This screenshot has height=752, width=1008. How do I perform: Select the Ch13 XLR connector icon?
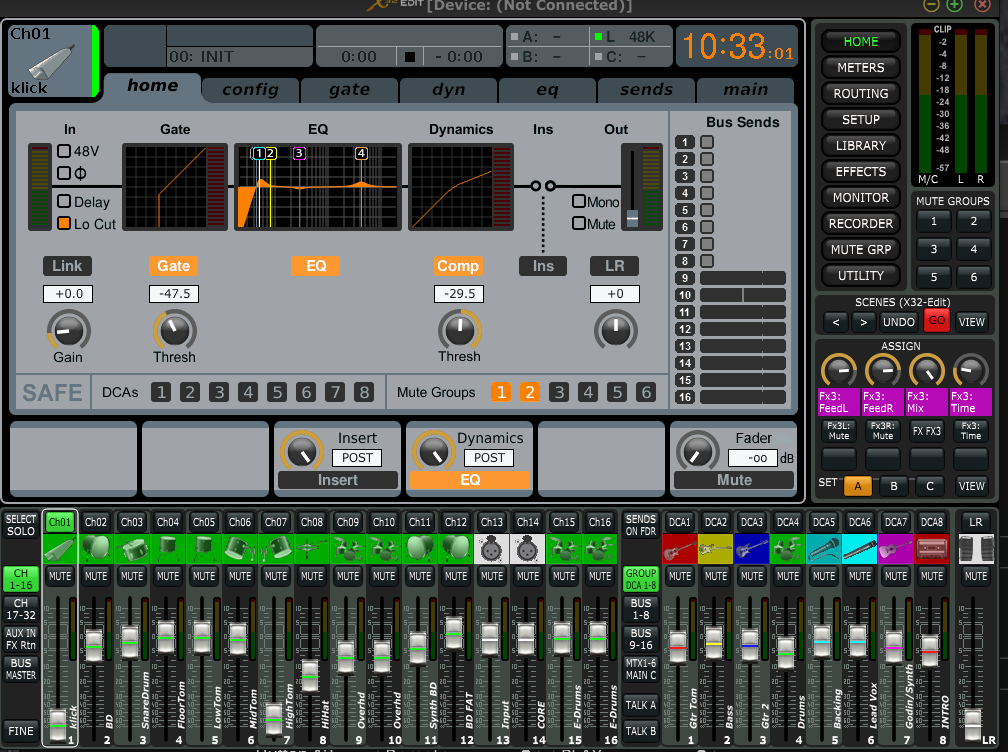(492, 550)
